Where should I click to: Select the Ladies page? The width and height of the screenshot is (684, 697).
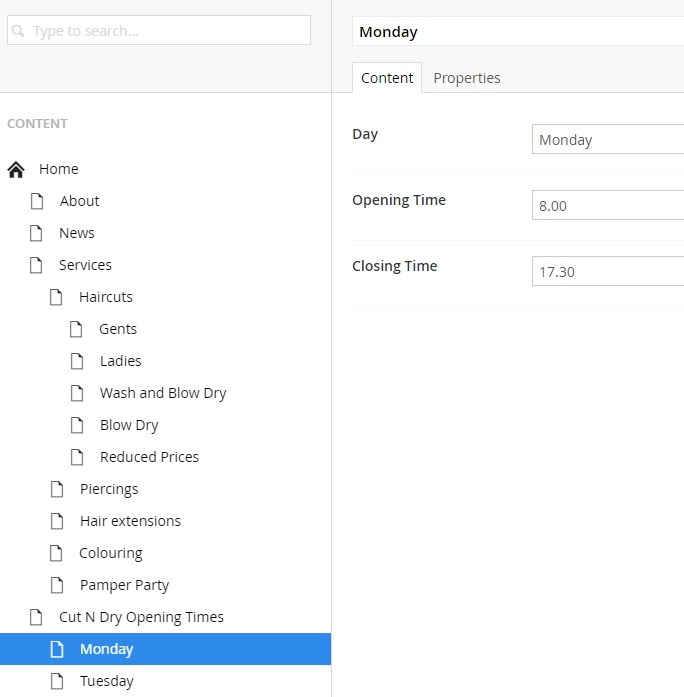[x=120, y=361]
